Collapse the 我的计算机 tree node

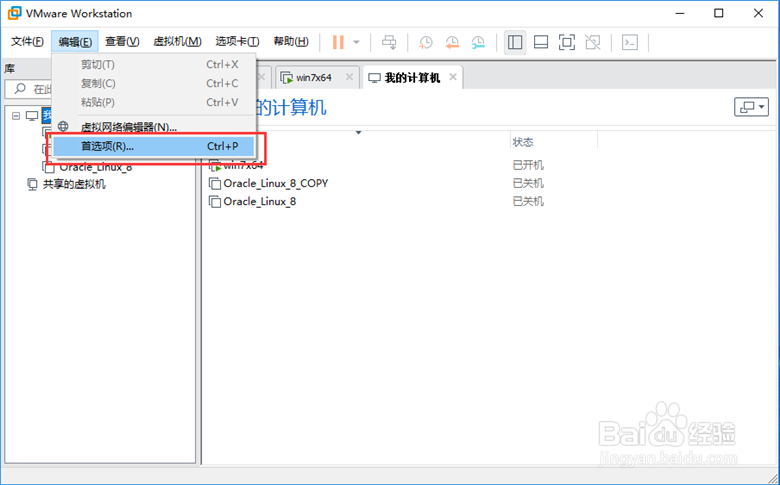16,116
